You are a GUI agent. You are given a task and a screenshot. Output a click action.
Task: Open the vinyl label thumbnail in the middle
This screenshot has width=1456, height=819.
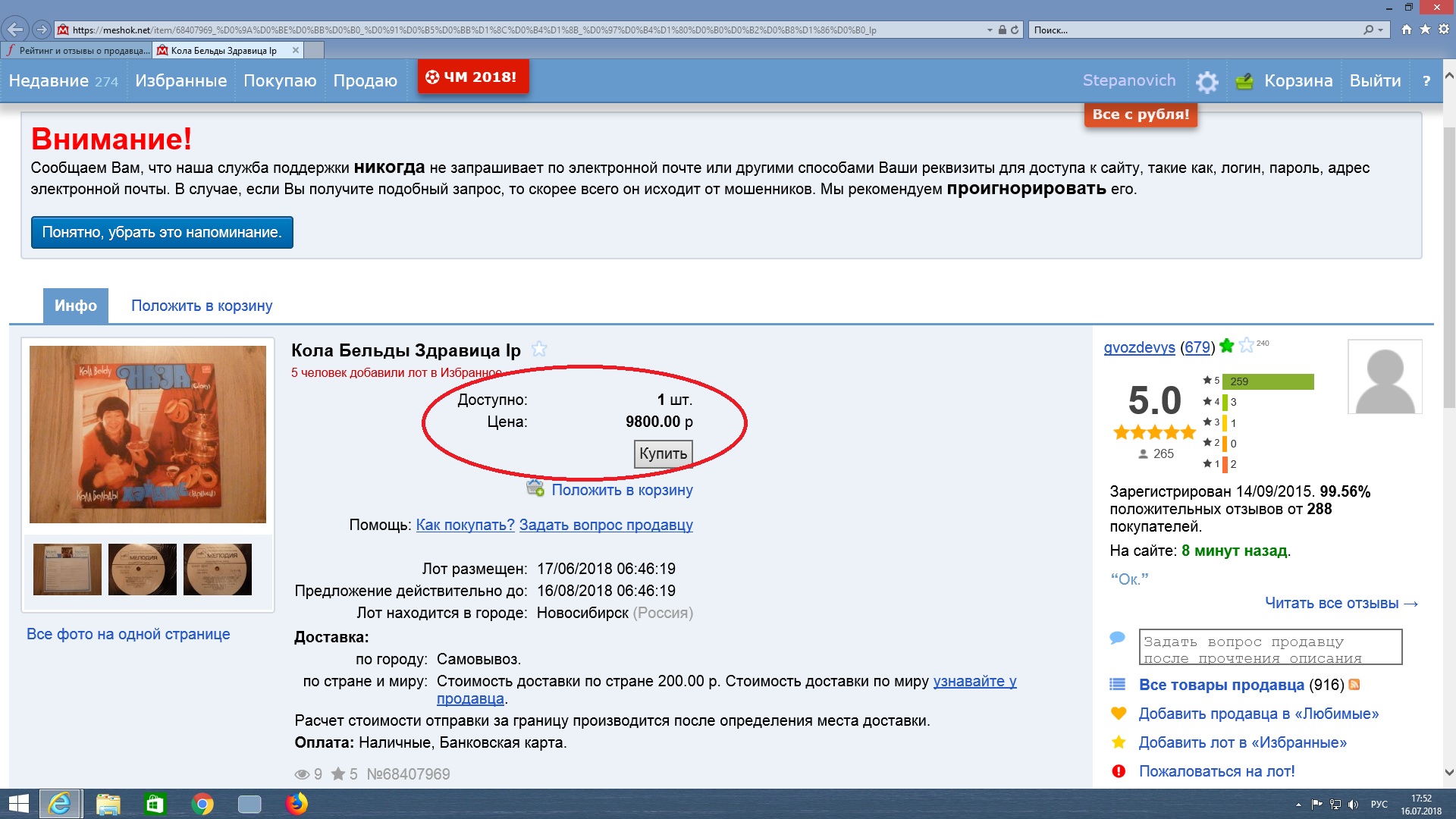click(143, 570)
